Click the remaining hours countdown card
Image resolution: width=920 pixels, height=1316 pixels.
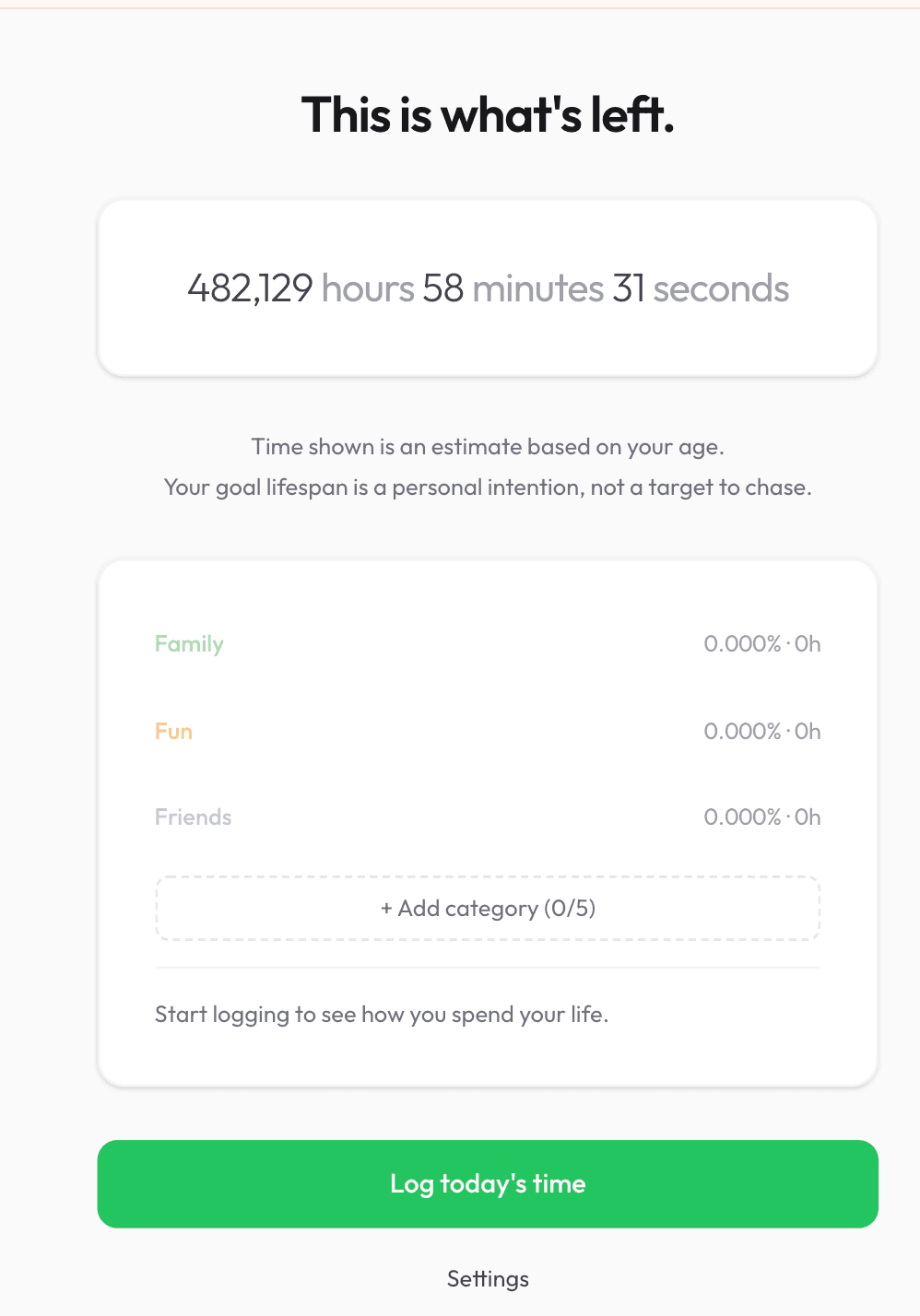[x=488, y=288]
